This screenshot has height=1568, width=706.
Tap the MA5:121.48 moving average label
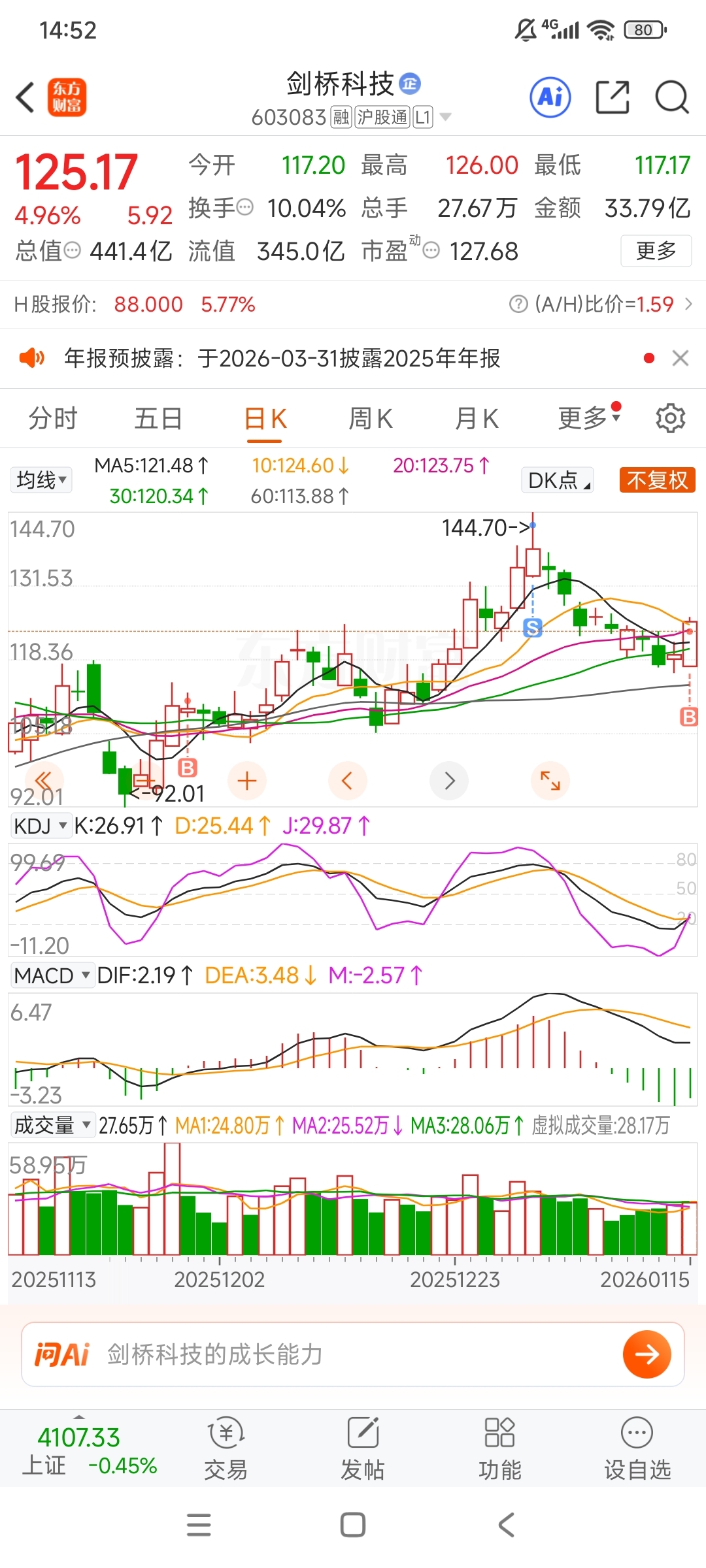pyautogui.click(x=151, y=465)
